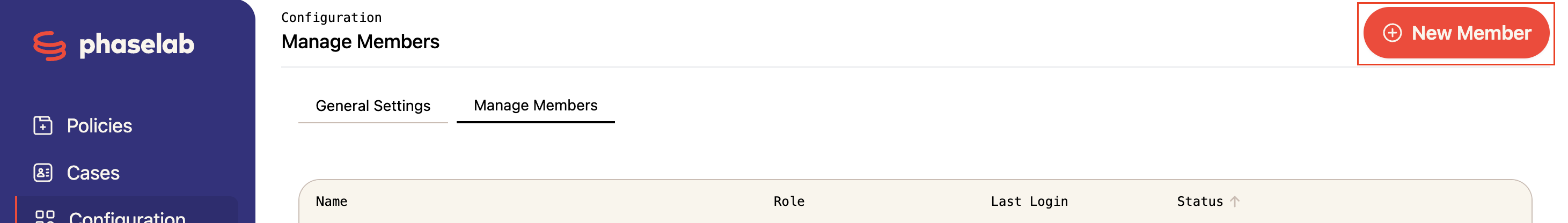The image size is (1568, 223).
Task: Switch to the General Settings tab
Action: tap(373, 106)
